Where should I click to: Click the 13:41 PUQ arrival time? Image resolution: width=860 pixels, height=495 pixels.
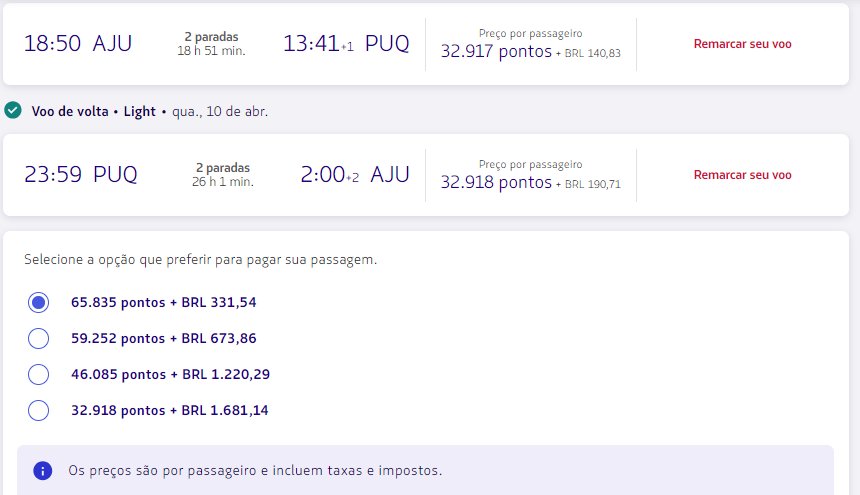click(x=346, y=43)
